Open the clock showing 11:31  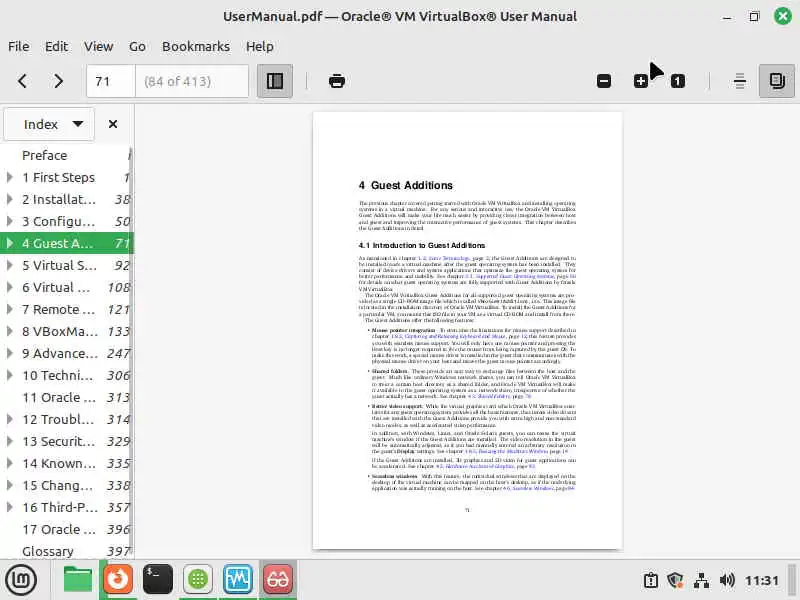point(762,581)
